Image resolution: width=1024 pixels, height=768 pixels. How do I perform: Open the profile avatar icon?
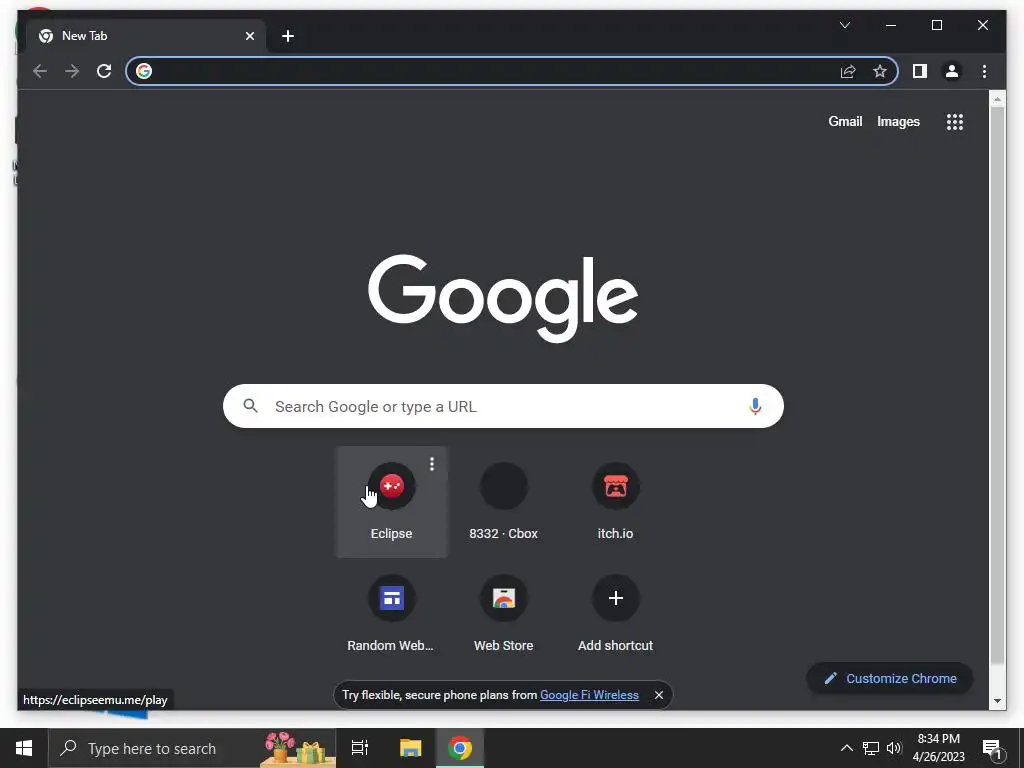(x=952, y=71)
